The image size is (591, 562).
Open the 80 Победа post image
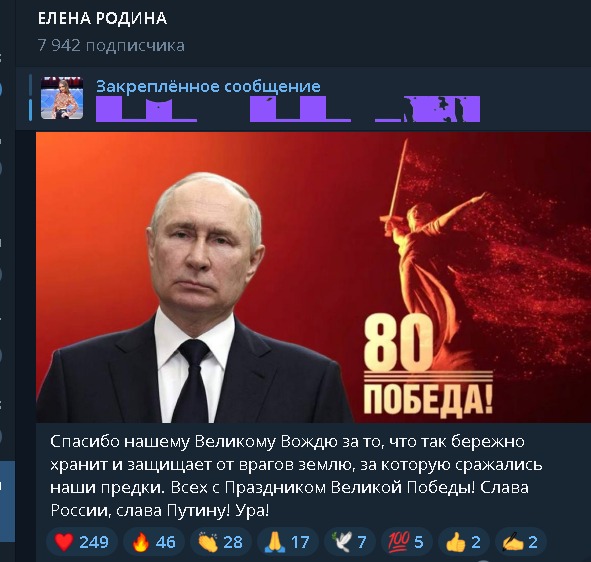click(313, 277)
